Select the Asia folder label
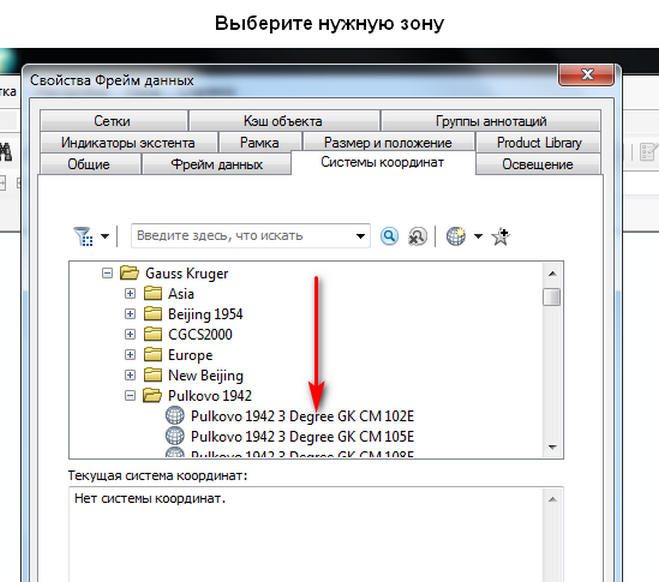Screen dimensions: 659x582 (x=181, y=293)
